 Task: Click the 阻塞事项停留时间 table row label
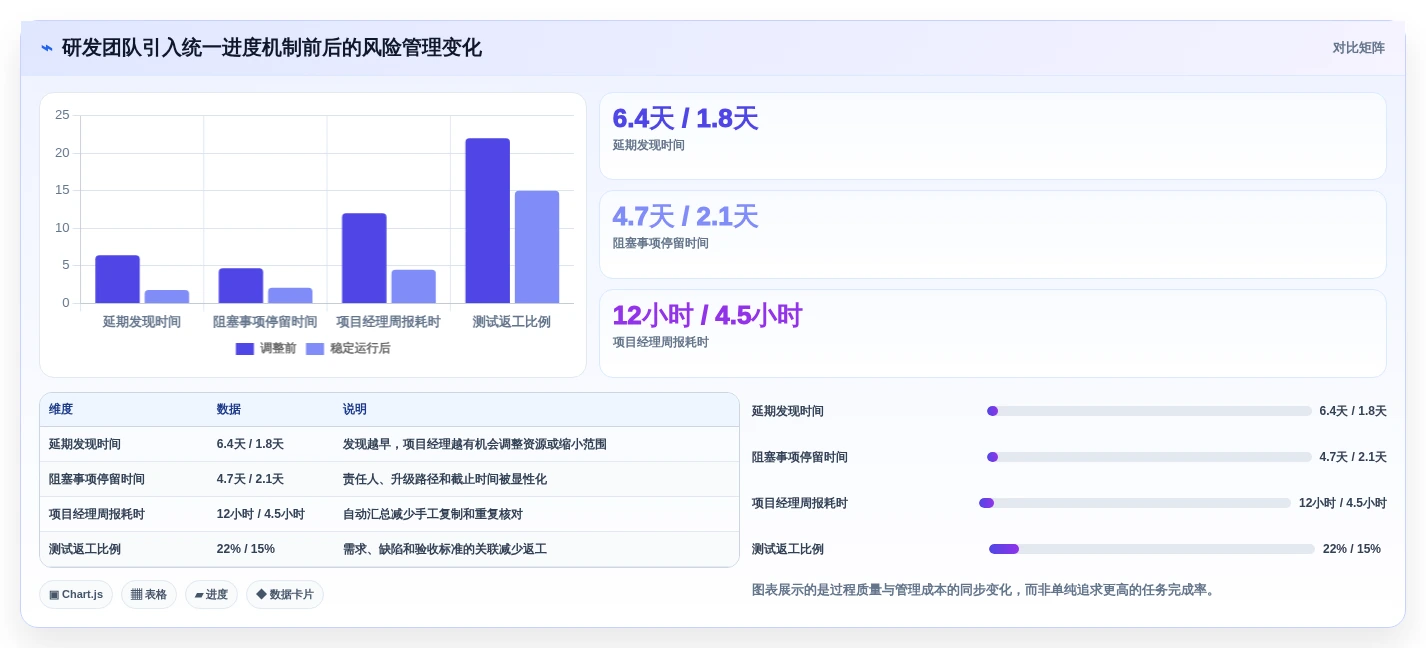click(x=97, y=479)
